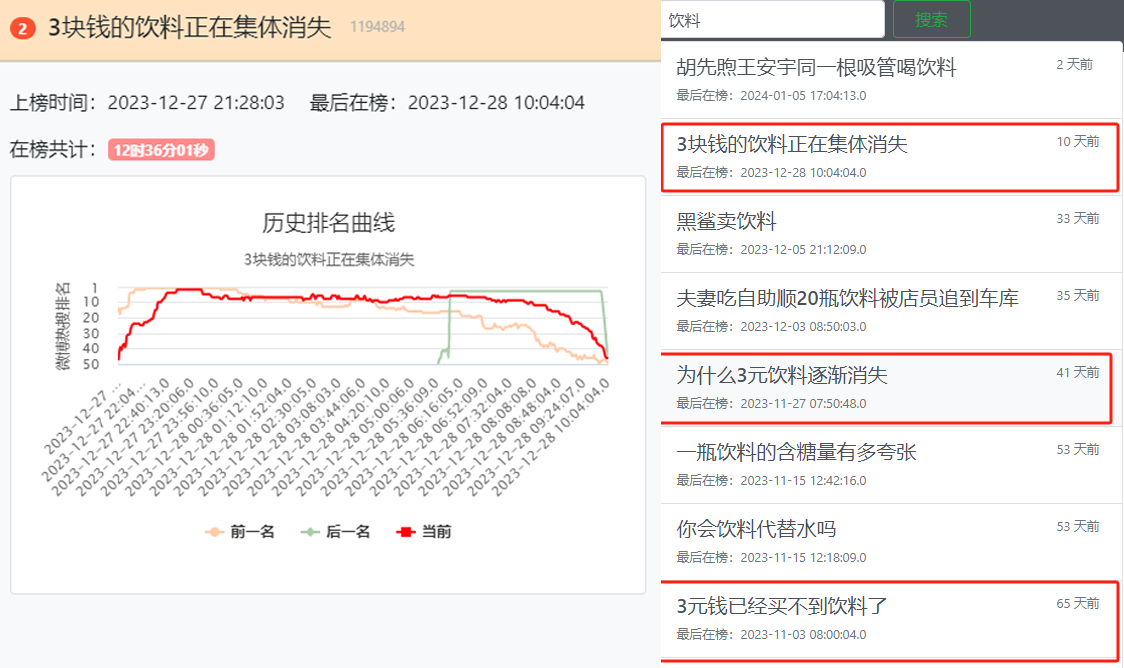
Task: Toggle the 后一名 legend series
Action: pos(335,532)
